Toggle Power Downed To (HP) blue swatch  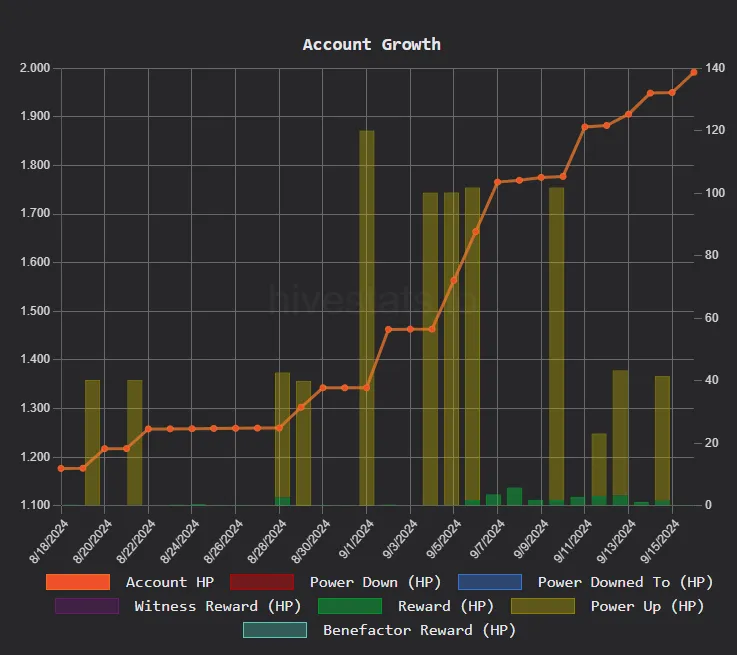pos(490,582)
